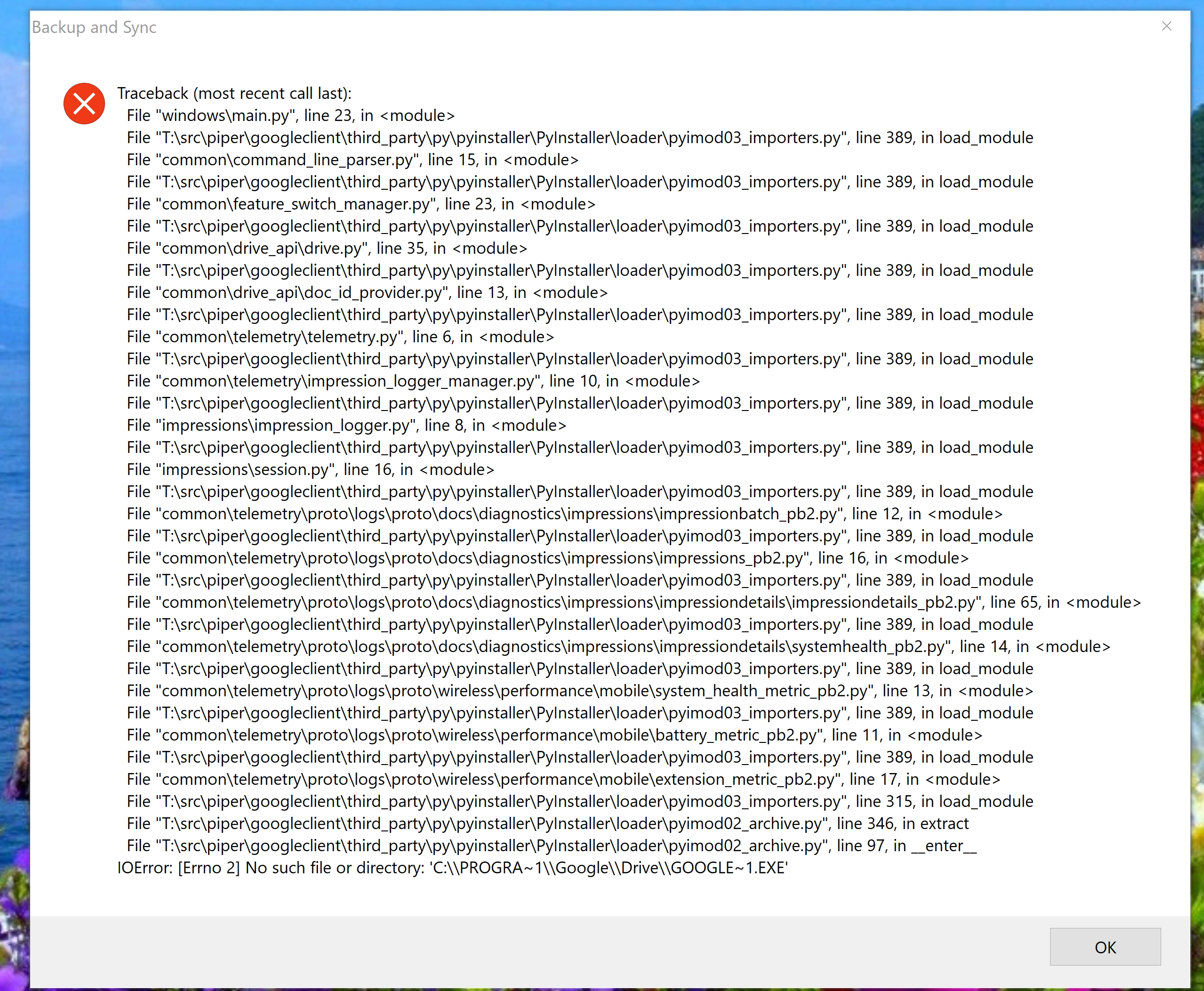Viewport: 1204px width, 991px height.
Task: Click the IOError No such file message
Action: coord(452,868)
